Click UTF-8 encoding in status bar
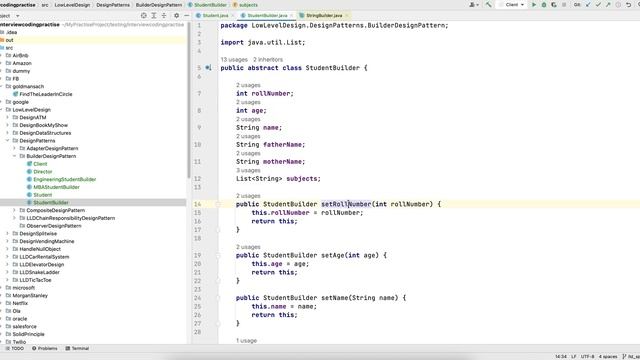640x360 pixels. pos(587,356)
